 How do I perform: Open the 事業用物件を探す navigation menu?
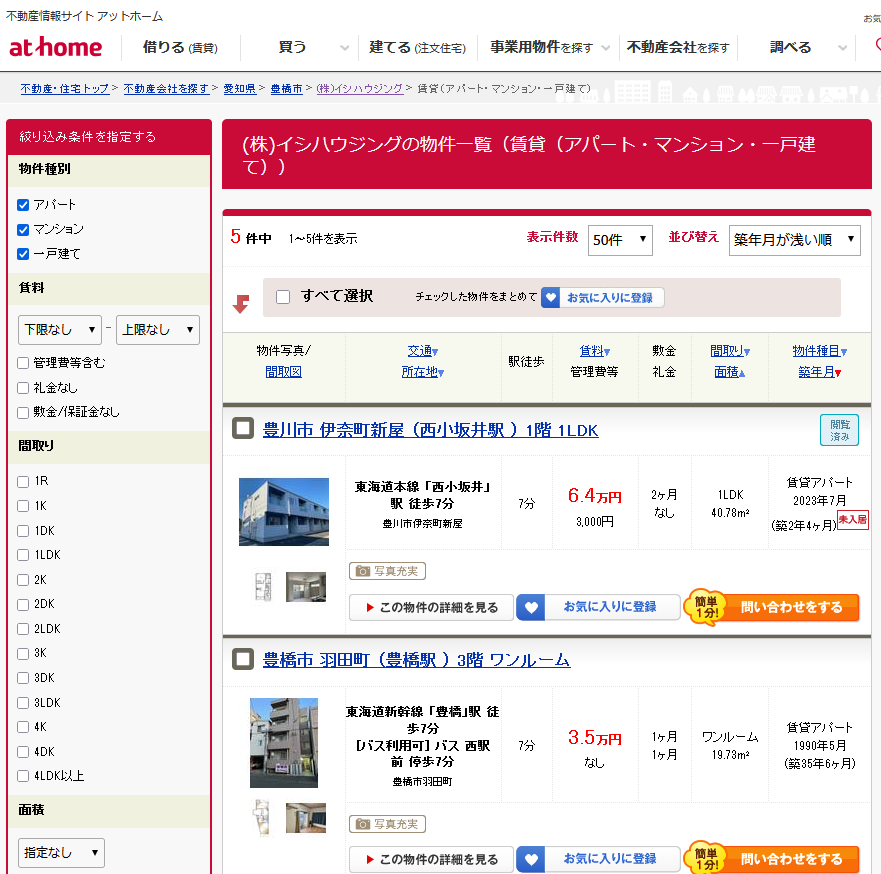(x=541, y=47)
